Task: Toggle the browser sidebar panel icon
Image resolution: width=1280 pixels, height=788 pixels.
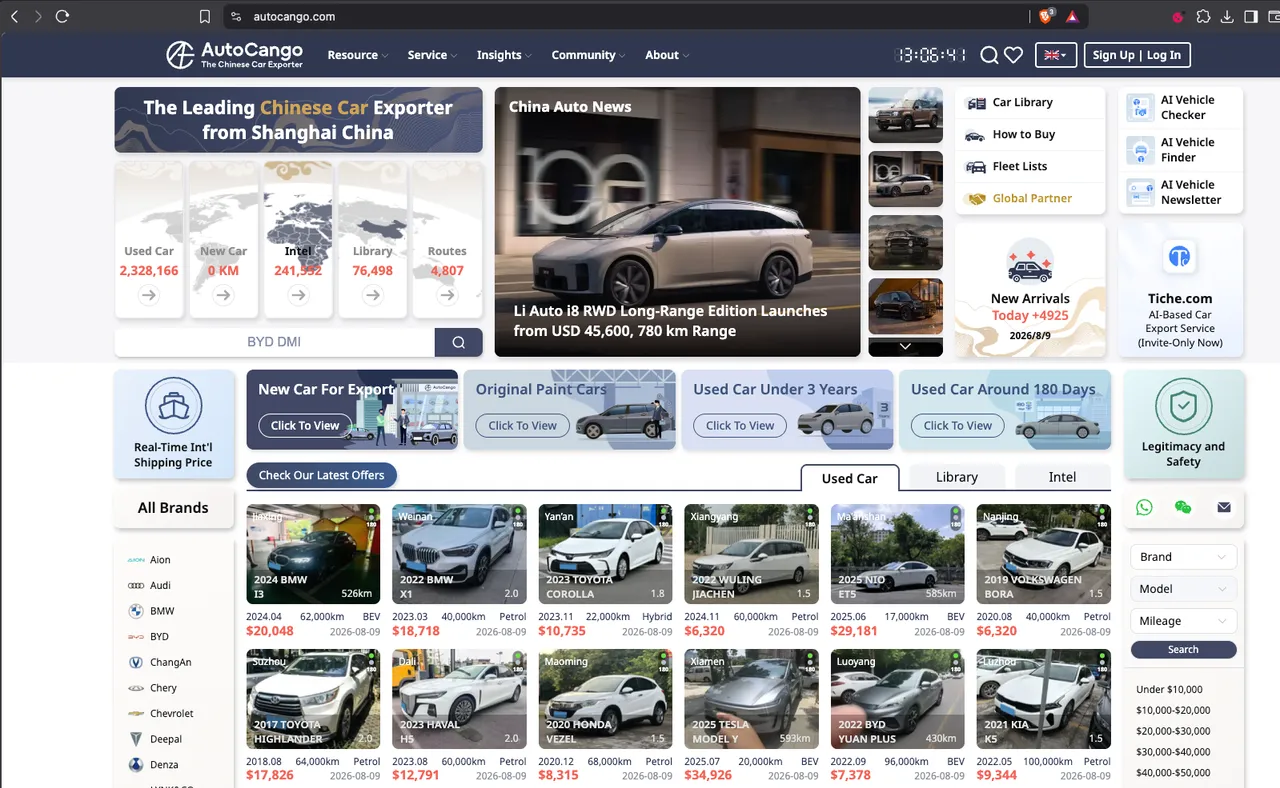Action: click(x=1251, y=16)
